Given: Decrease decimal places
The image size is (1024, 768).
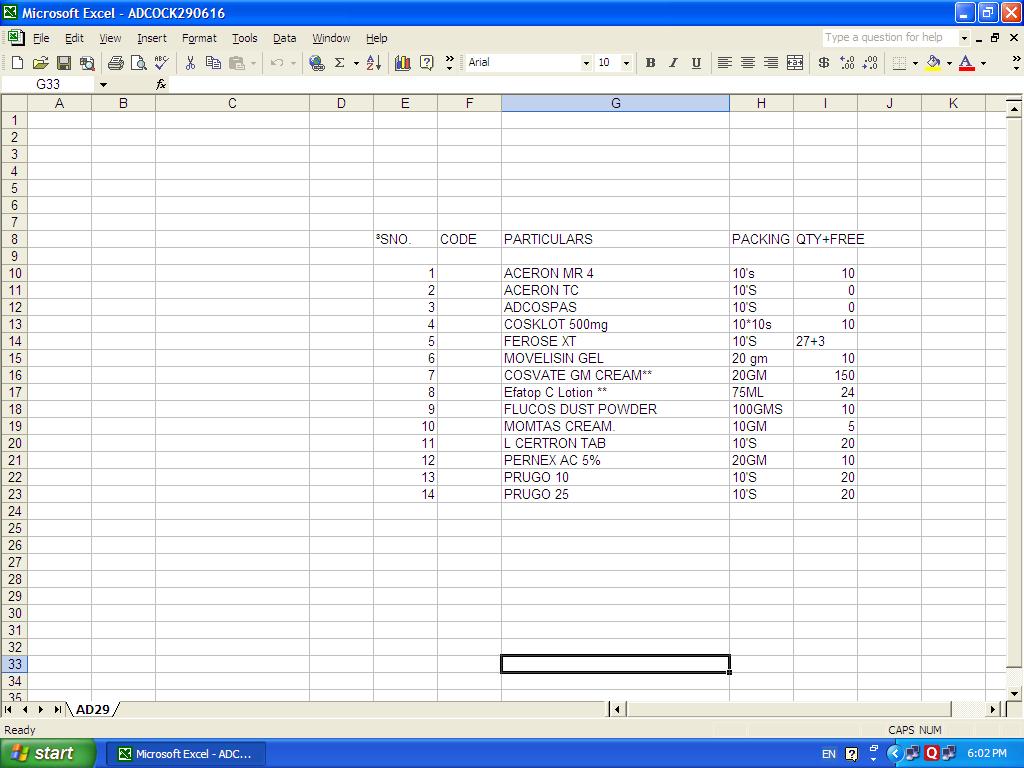Looking at the screenshot, I should (x=870, y=63).
